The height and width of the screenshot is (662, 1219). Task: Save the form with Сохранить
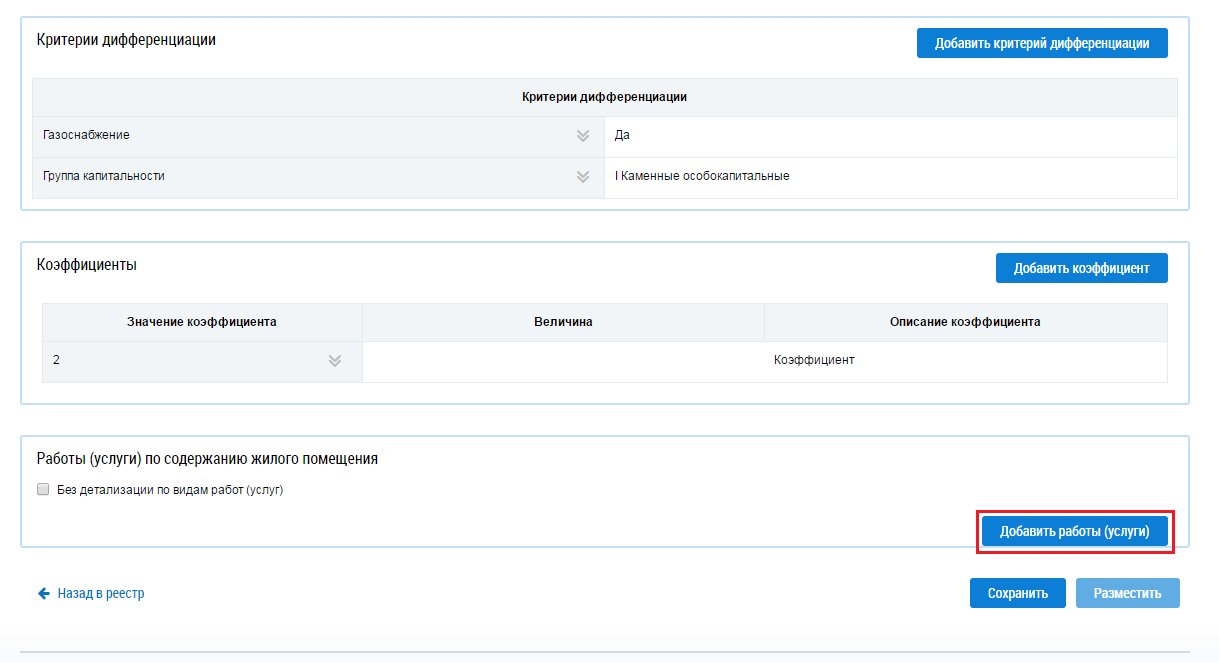1017,593
